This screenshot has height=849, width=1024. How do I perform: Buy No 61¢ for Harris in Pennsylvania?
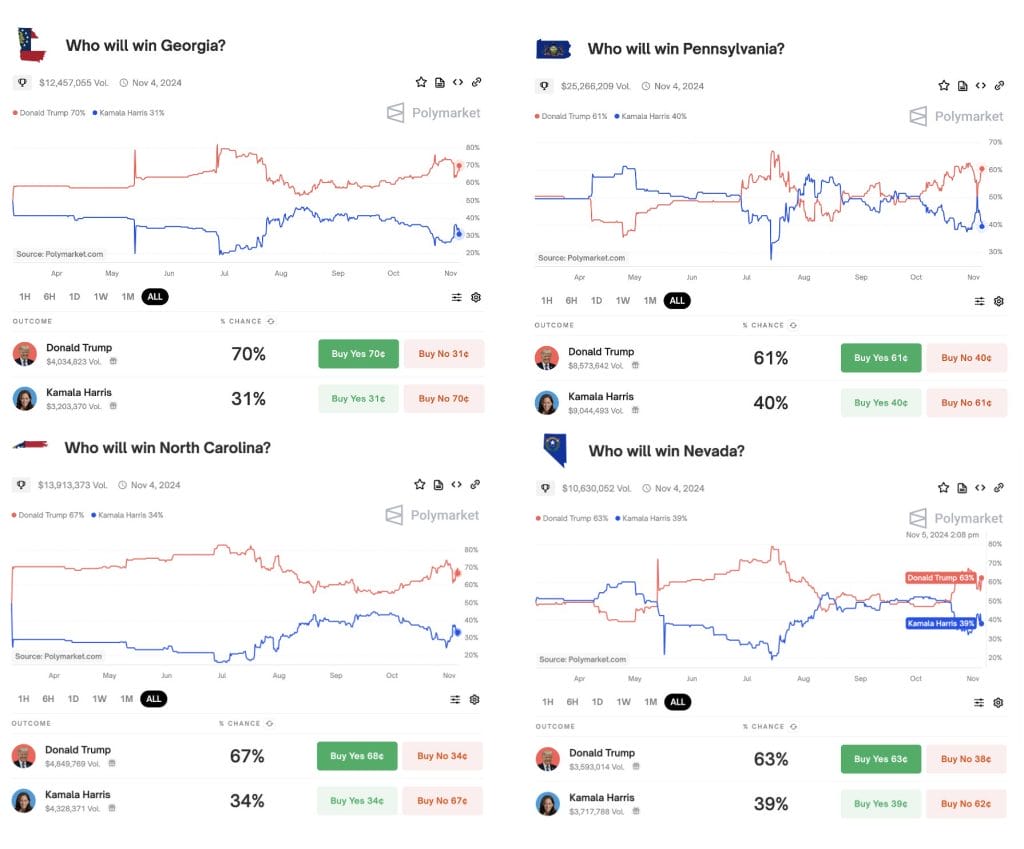(x=967, y=403)
